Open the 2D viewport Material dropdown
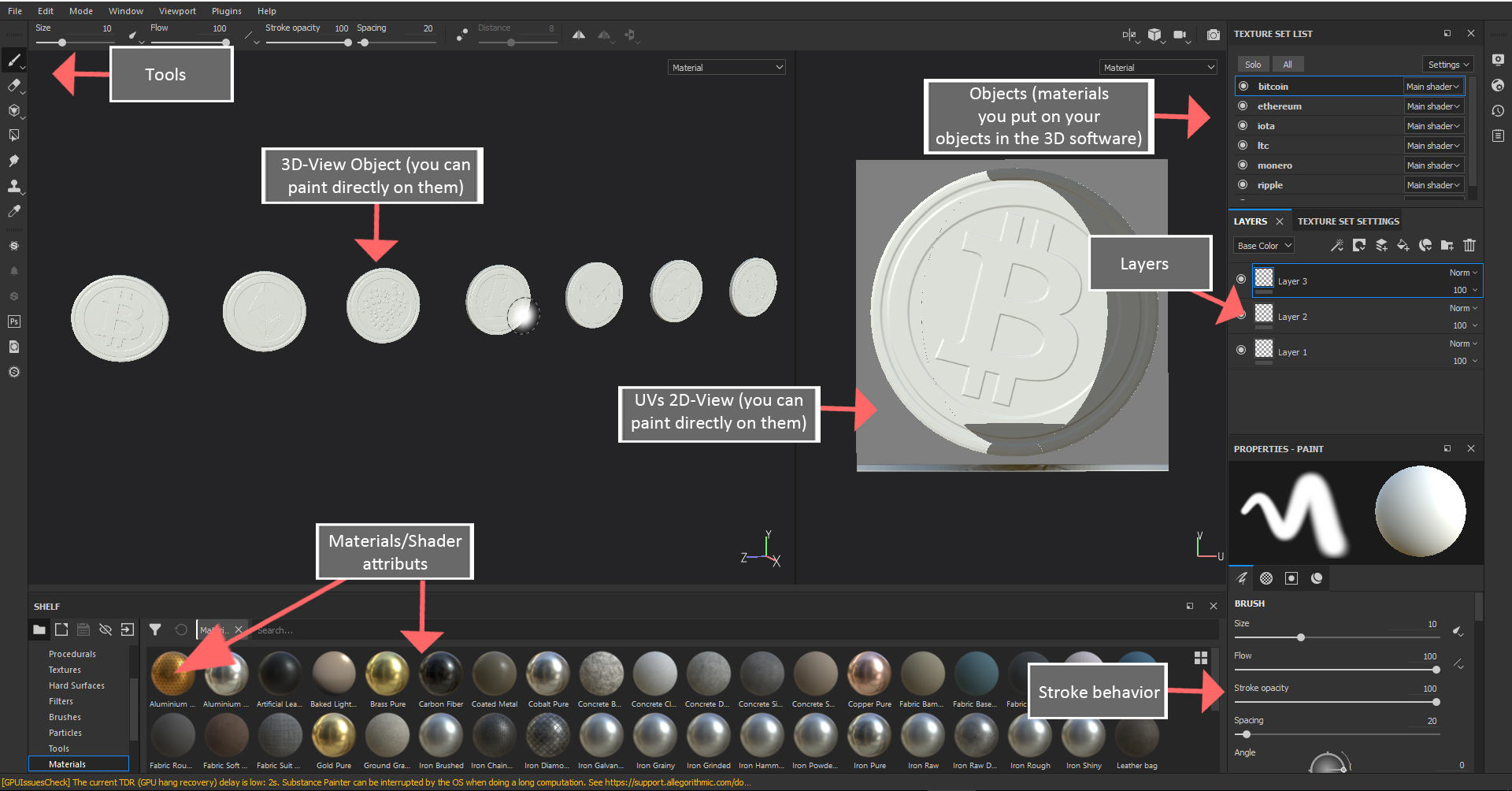This screenshot has width=1512, height=791. [1158, 68]
